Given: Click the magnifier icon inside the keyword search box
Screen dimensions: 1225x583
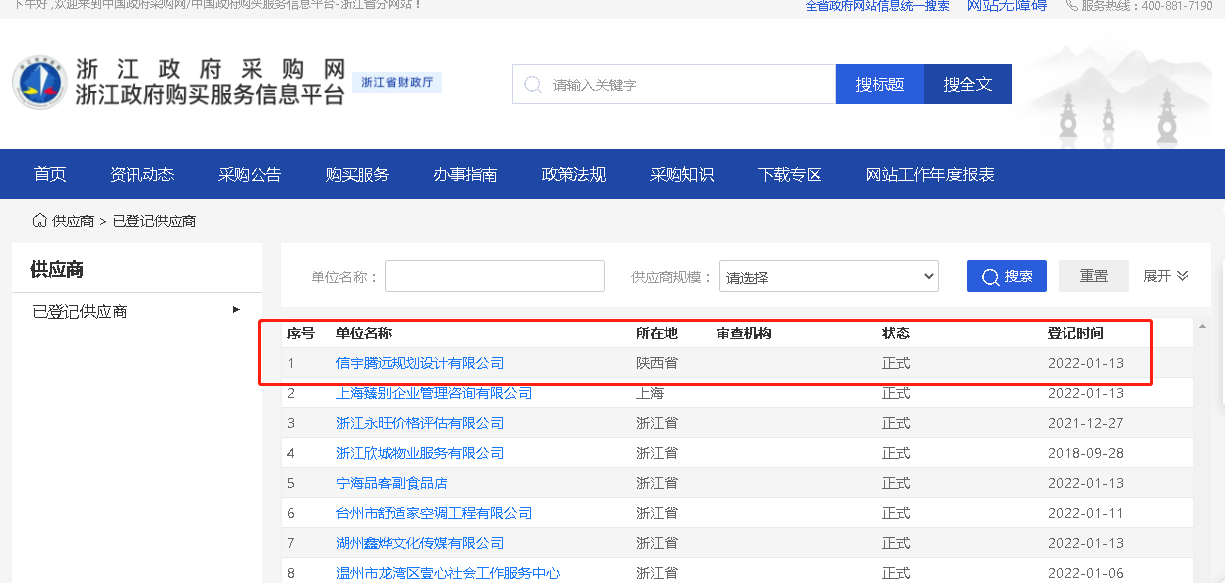Looking at the screenshot, I should (532, 84).
